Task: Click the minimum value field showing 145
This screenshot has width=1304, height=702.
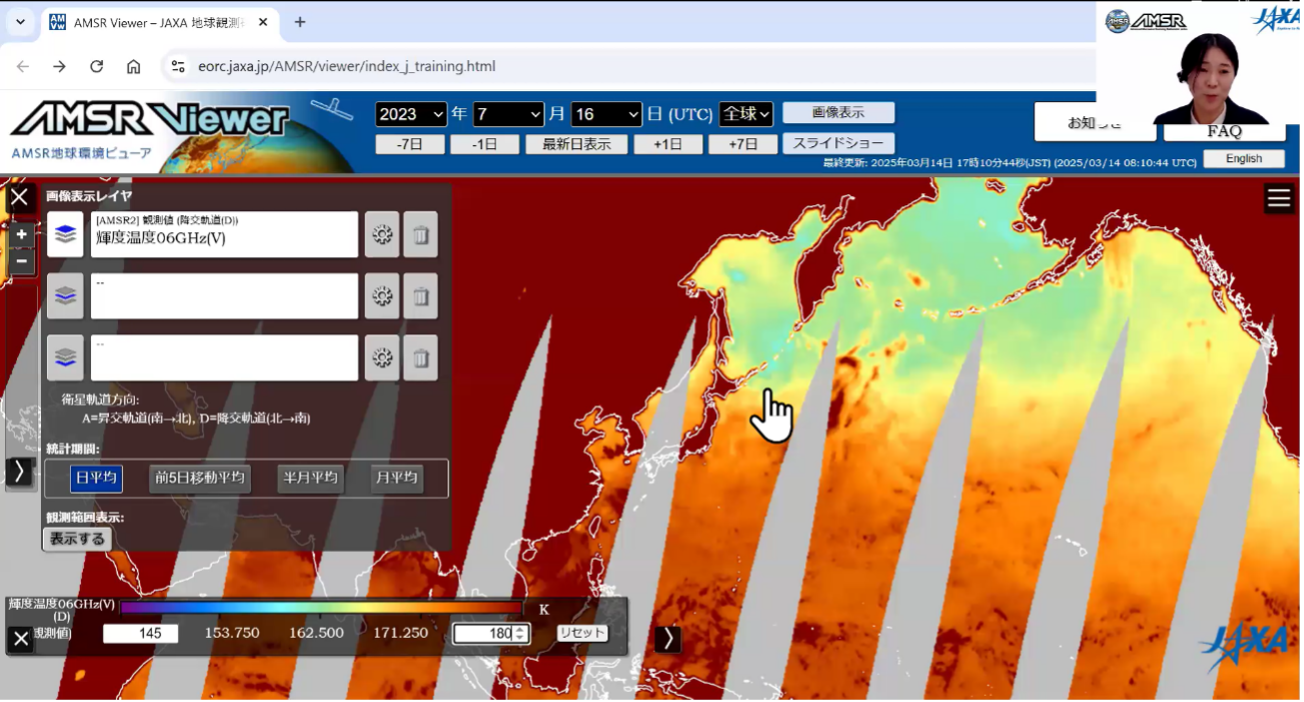Action: click(x=140, y=633)
